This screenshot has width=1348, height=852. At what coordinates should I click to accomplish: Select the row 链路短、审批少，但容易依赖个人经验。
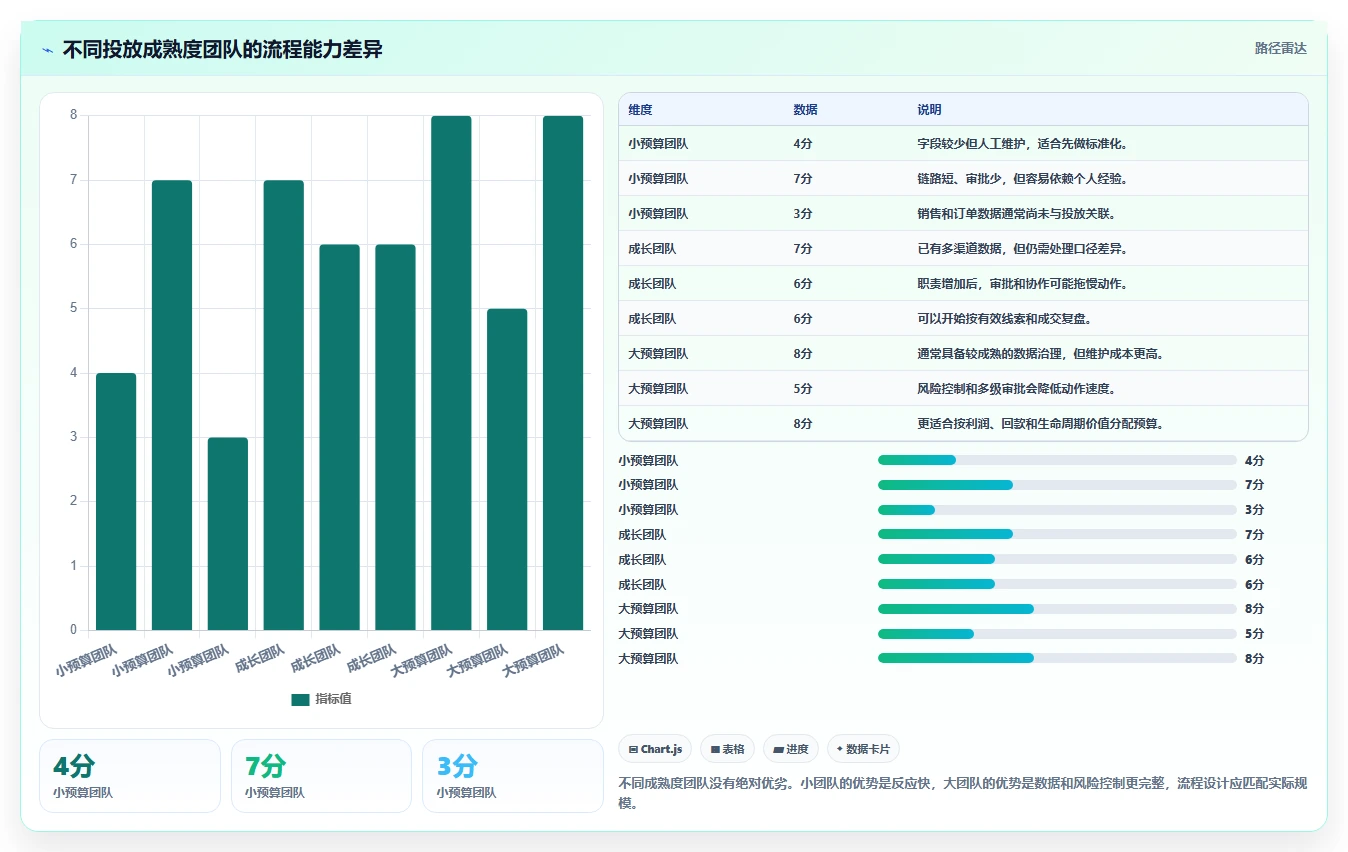point(963,178)
